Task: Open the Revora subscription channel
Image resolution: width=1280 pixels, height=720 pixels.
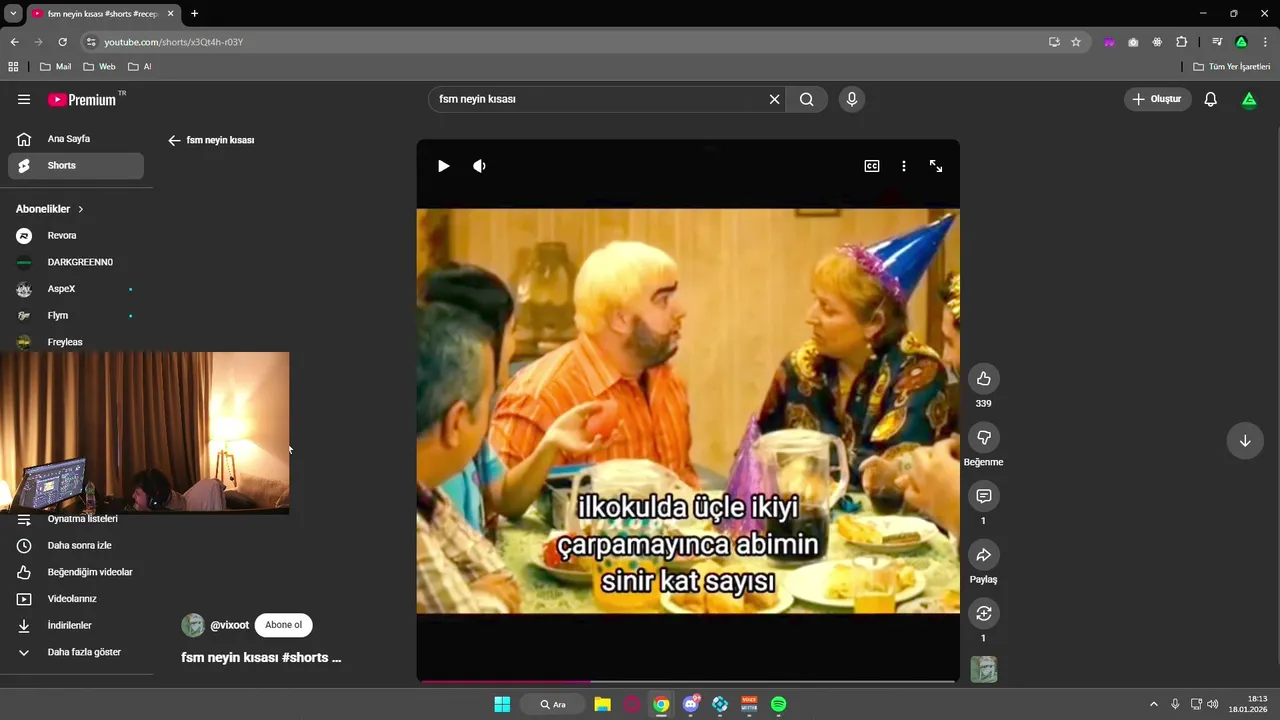Action: (x=75, y=235)
